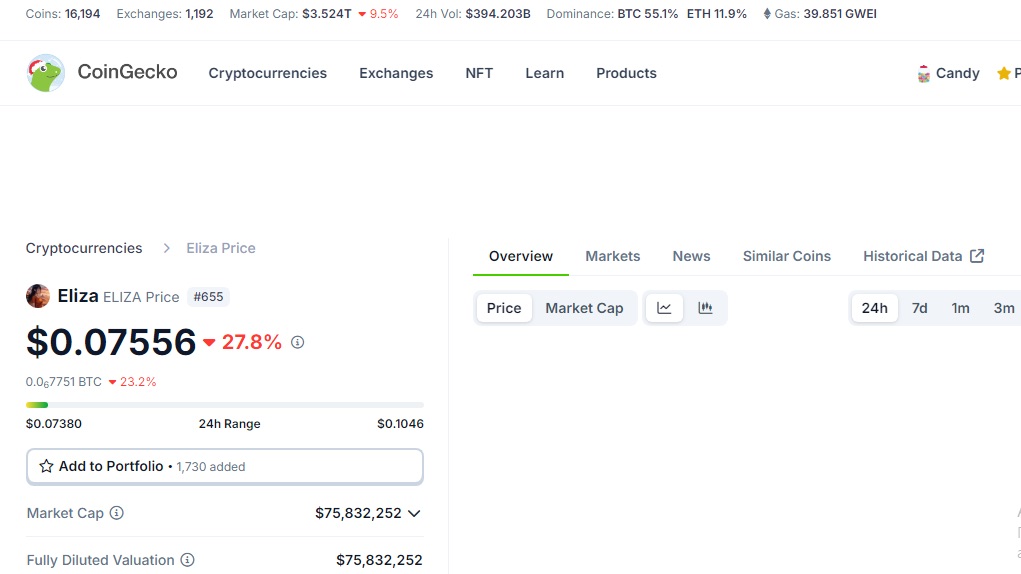This screenshot has height=574, width=1021.
Task: Click the $0.07556 price value
Action: click(111, 342)
